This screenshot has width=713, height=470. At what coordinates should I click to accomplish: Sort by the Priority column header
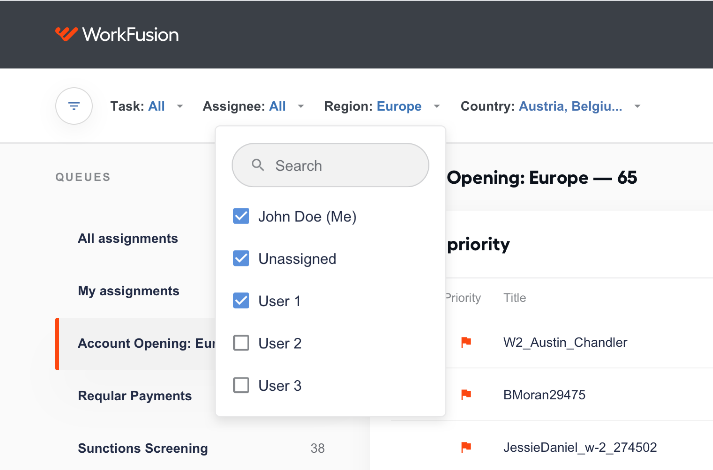click(463, 298)
